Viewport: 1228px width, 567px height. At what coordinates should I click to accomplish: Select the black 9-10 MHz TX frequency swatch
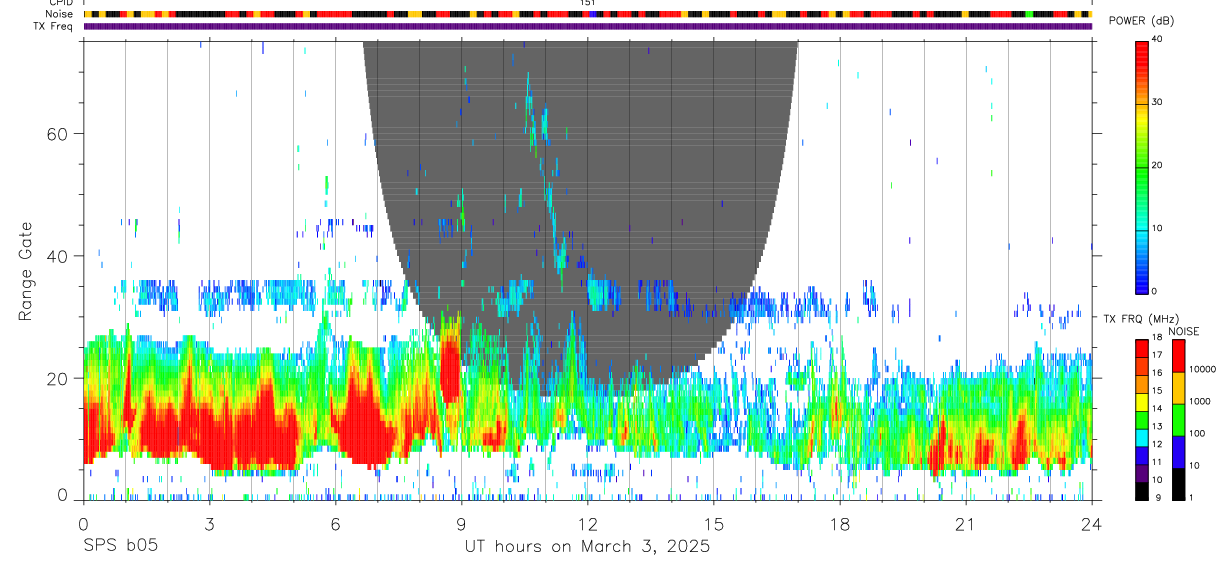(1142, 491)
